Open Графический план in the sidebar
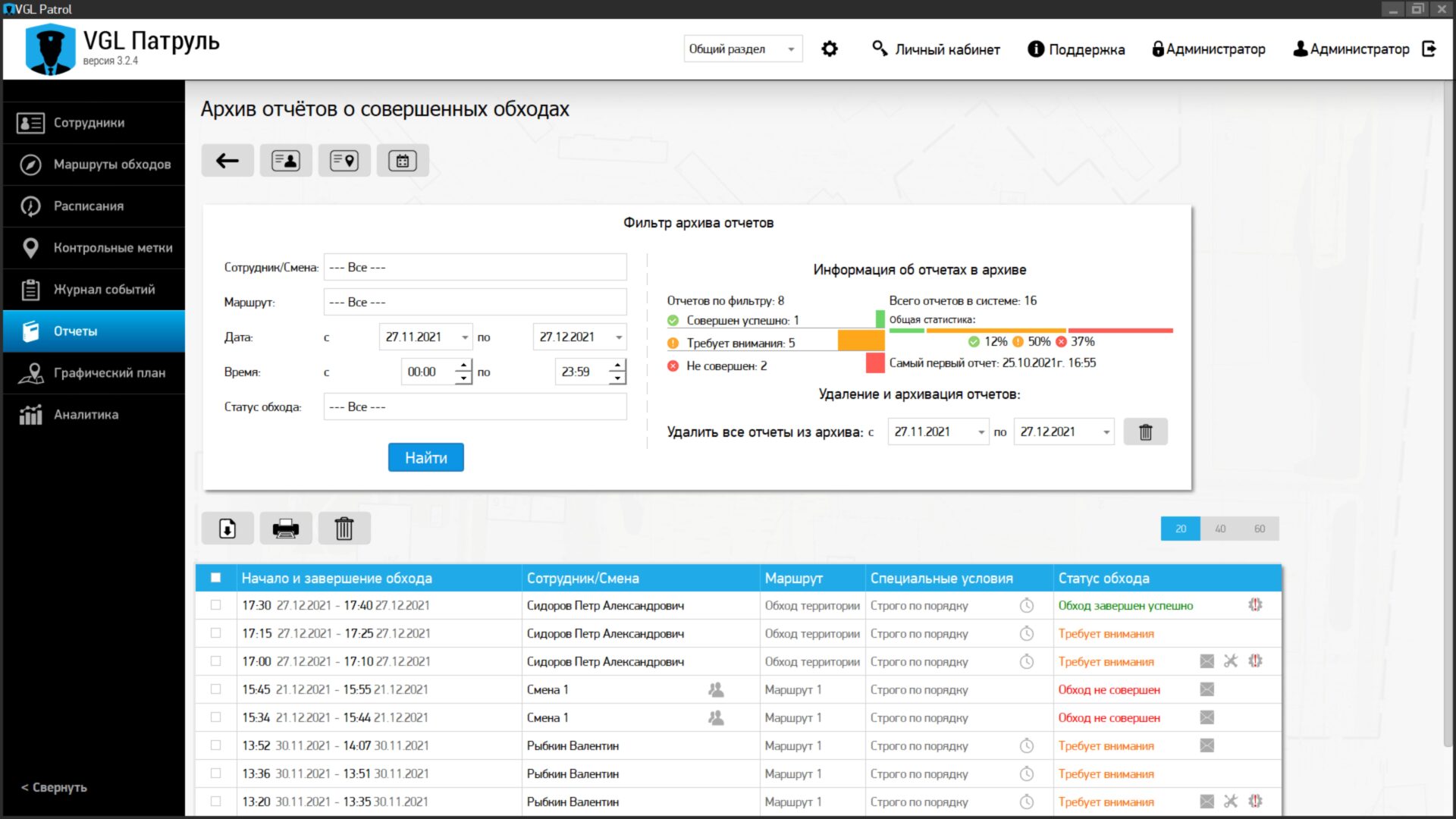 point(94,373)
